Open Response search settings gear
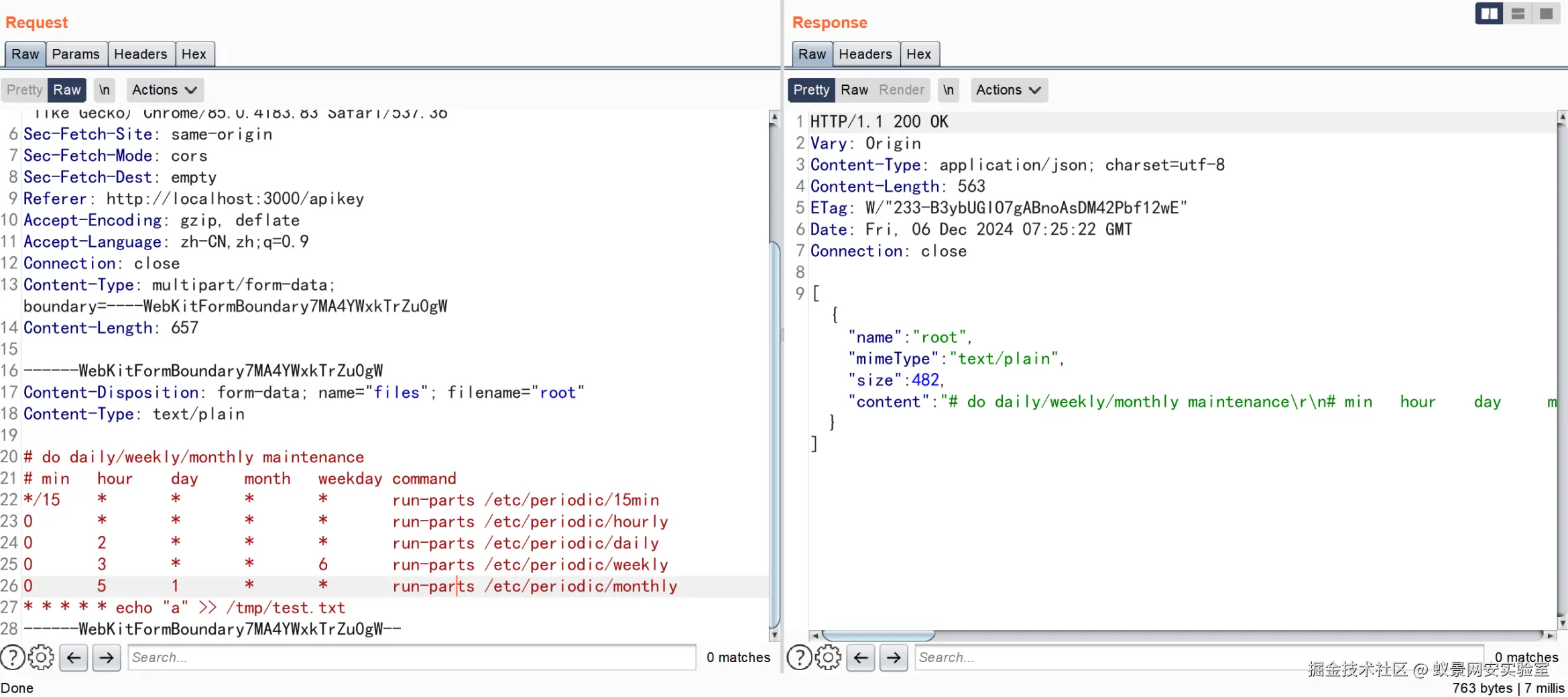Viewport: 1568px width, 697px height. [828, 657]
